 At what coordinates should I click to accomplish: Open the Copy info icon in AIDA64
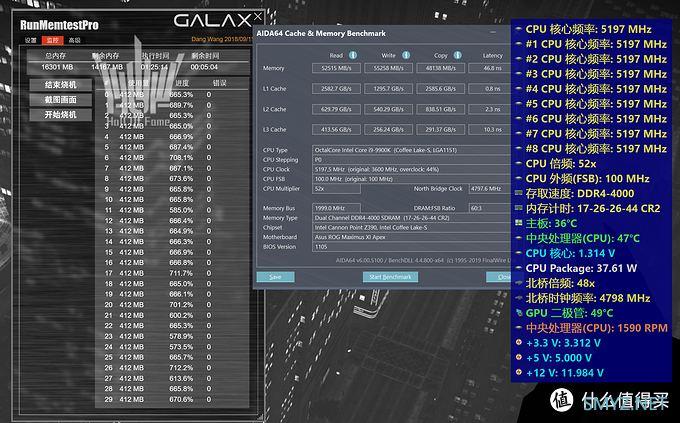[x=458, y=55]
